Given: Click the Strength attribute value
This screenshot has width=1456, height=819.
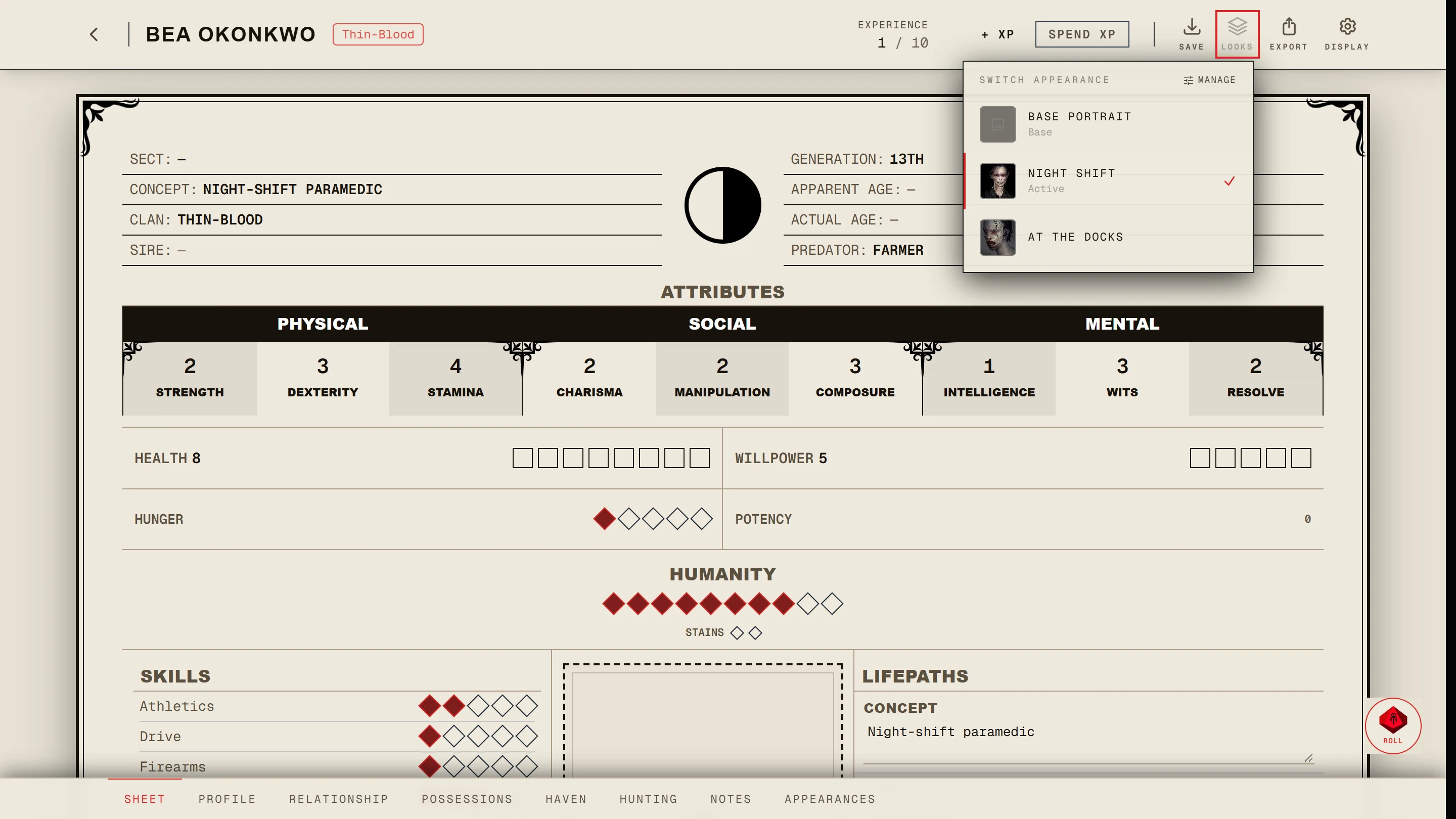Looking at the screenshot, I should (190, 366).
